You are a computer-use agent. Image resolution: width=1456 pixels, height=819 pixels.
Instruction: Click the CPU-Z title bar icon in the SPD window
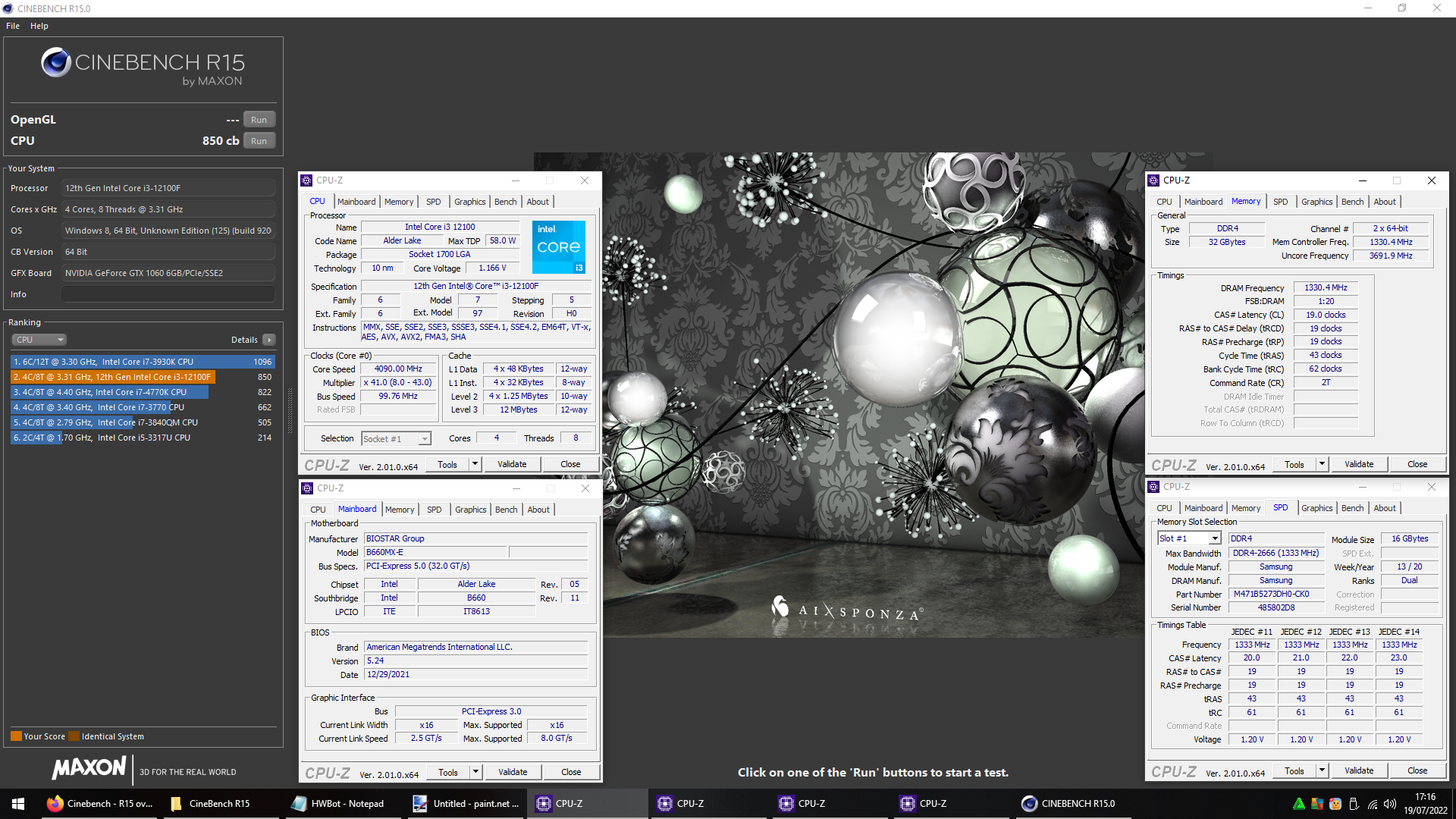[1153, 487]
